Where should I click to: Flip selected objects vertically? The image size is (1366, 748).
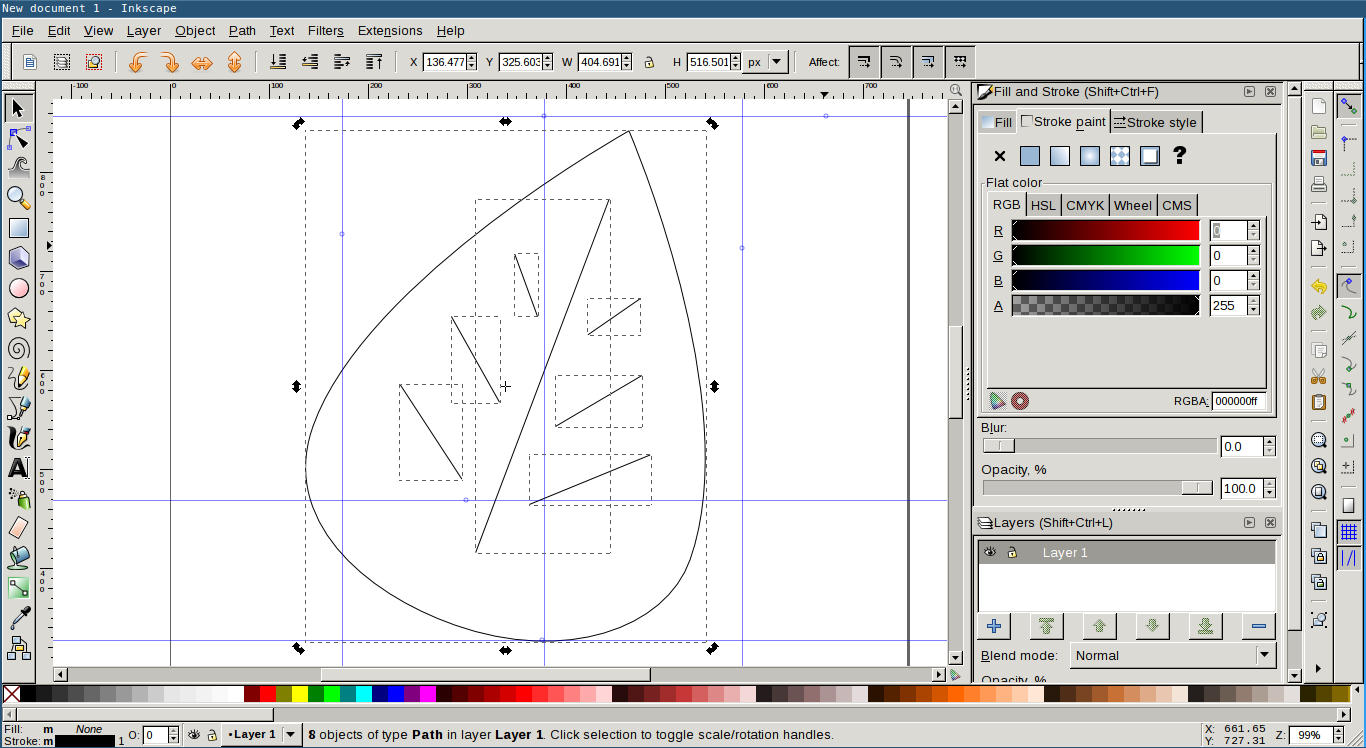pos(234,62)
